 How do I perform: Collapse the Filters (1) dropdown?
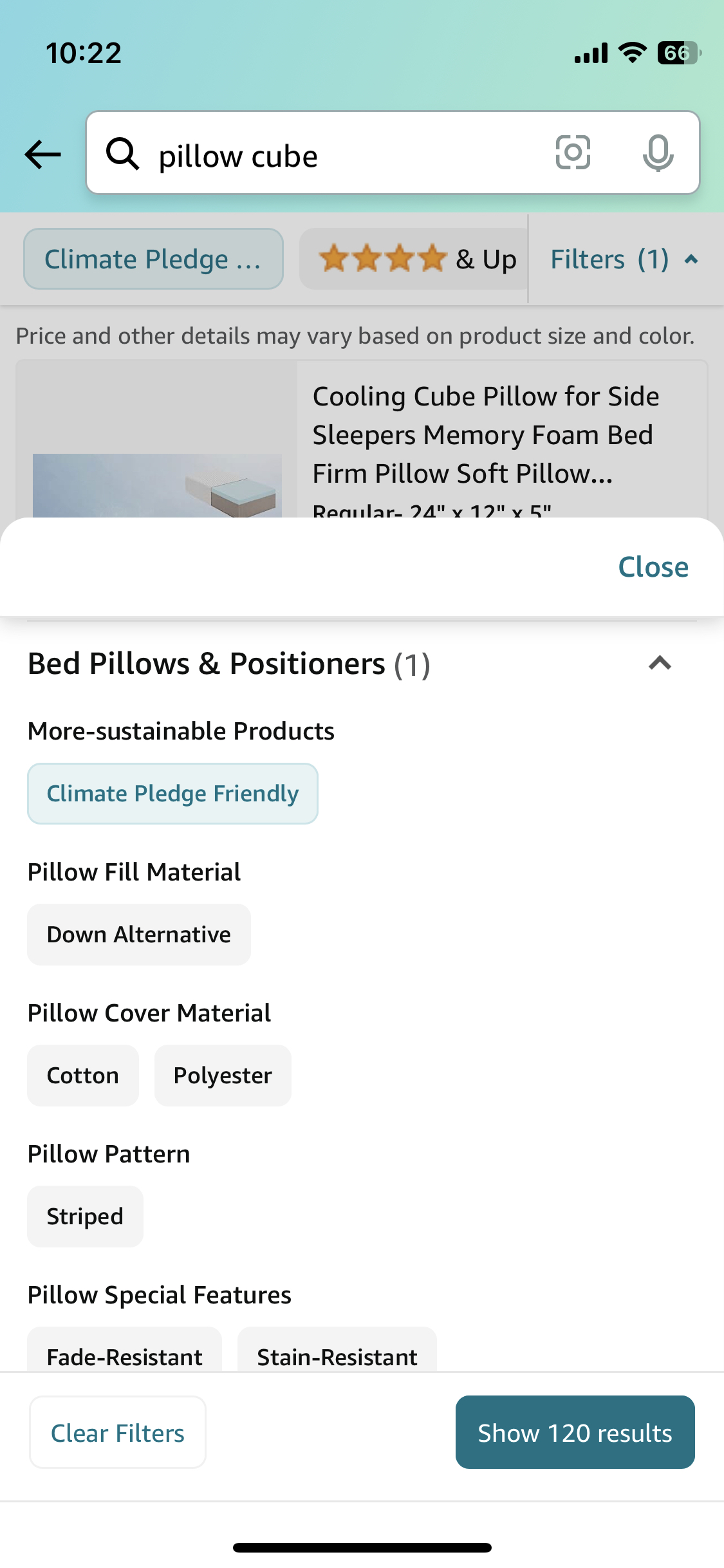624,259
